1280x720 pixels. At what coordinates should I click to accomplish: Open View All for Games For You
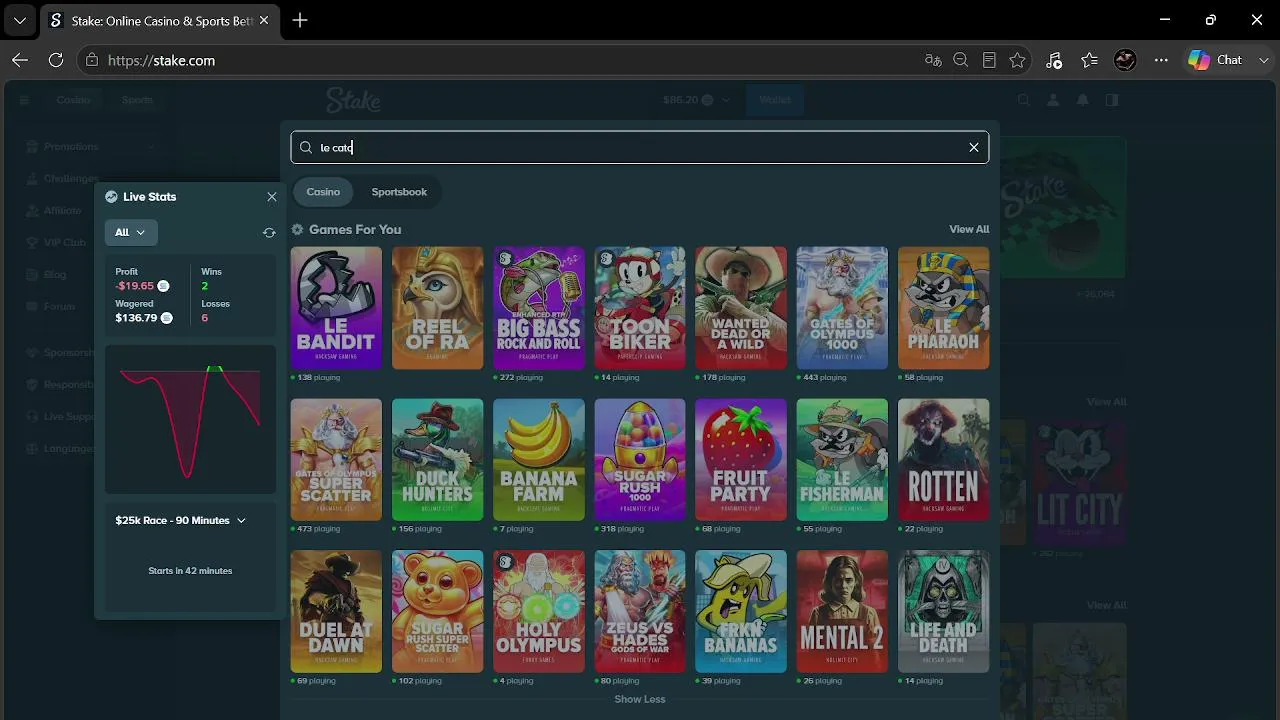pyautogui.click(x=969, y=229)
